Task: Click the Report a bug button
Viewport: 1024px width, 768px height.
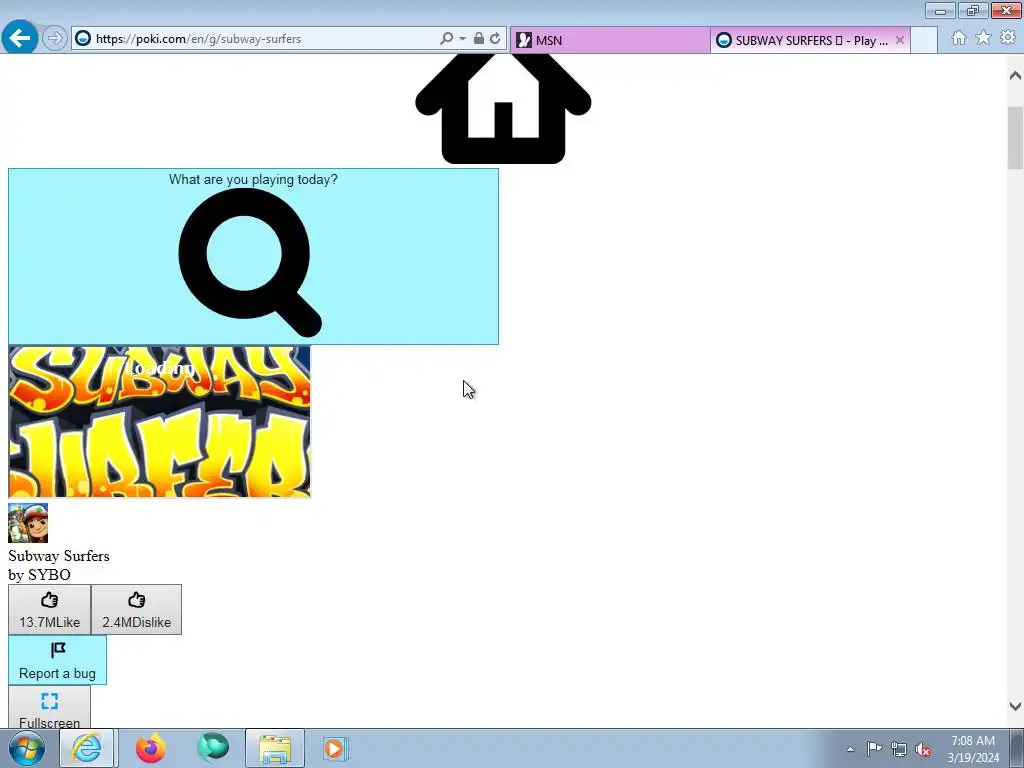Action: pos(57,660)
